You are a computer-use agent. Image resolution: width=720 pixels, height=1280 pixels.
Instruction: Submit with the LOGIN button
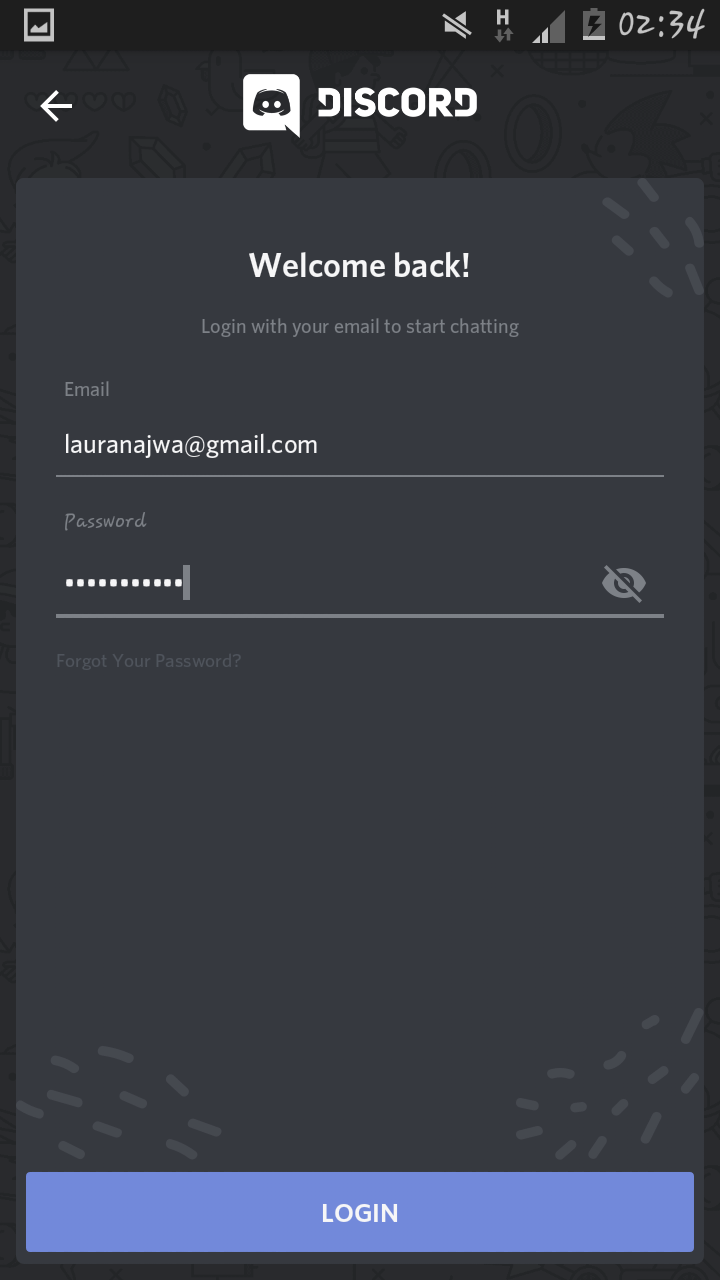point(360,1212)
